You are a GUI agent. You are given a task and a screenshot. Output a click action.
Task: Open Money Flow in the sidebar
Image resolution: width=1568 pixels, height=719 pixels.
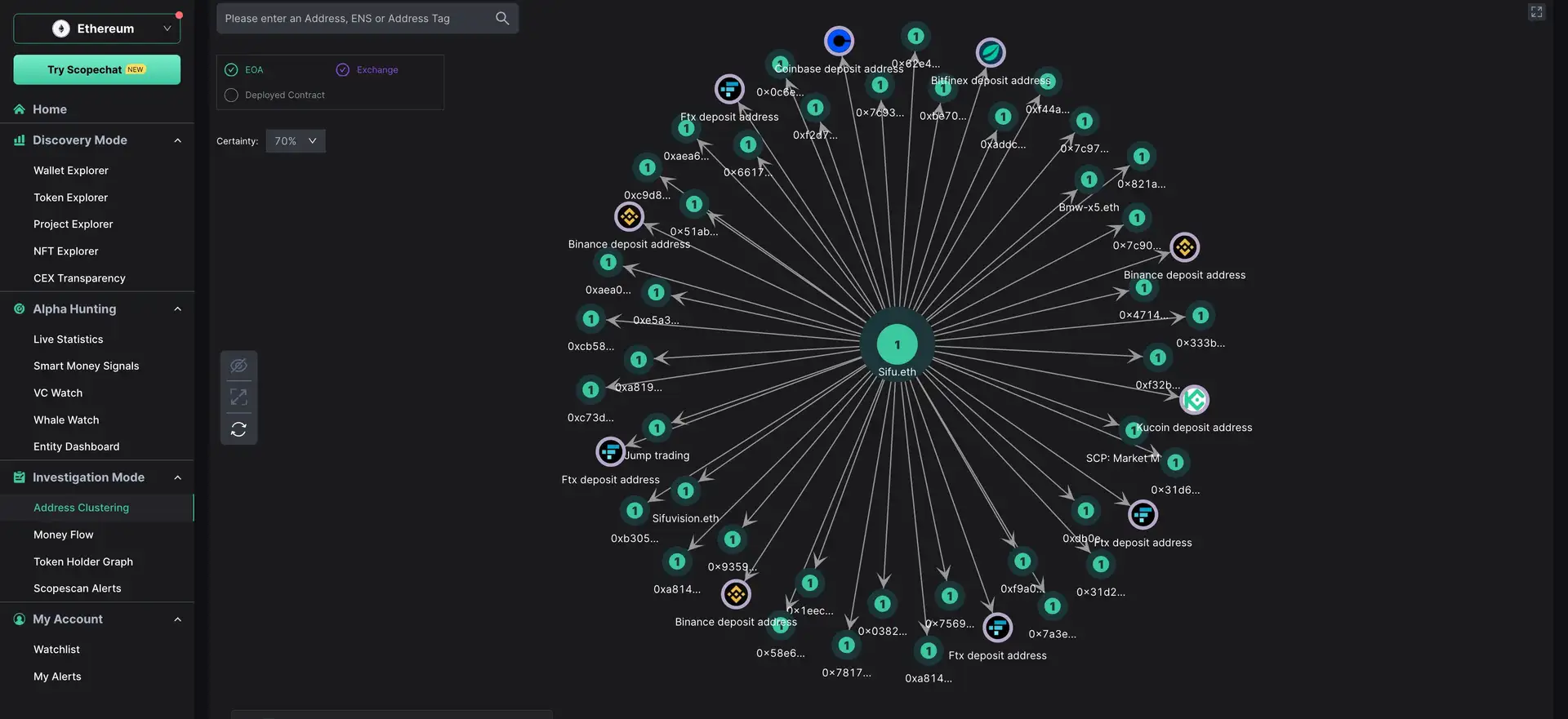(x=64, y=535)
